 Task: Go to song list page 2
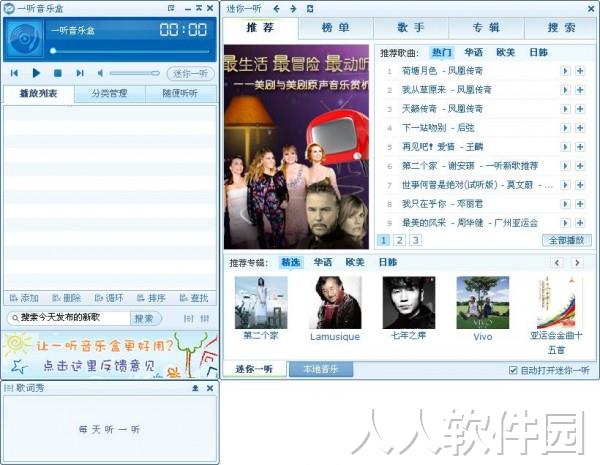[399, 240]
